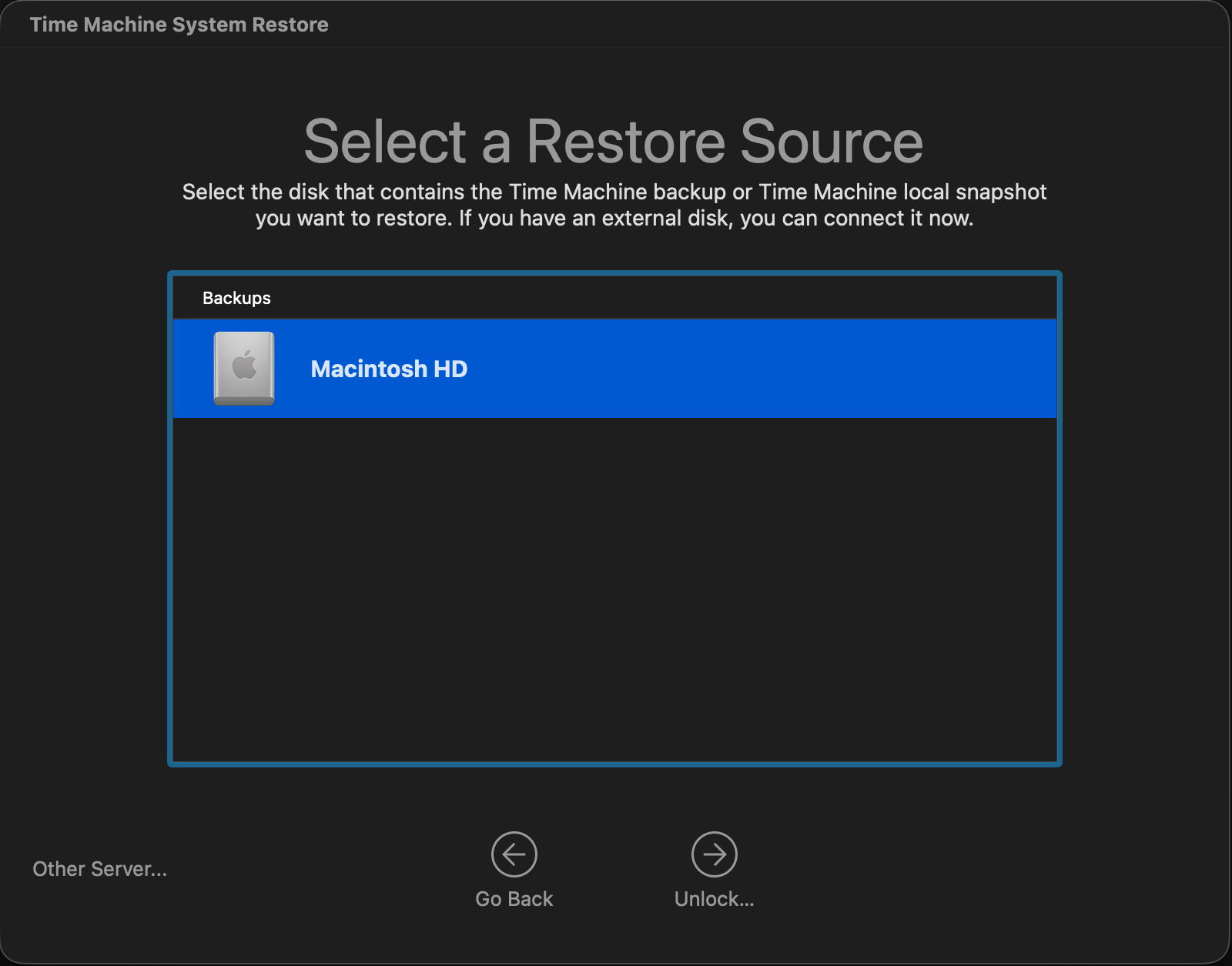The height and width of the screenshot is (966, 1232).
Task: Click empty space in the backups list
Action: (614, 585)
